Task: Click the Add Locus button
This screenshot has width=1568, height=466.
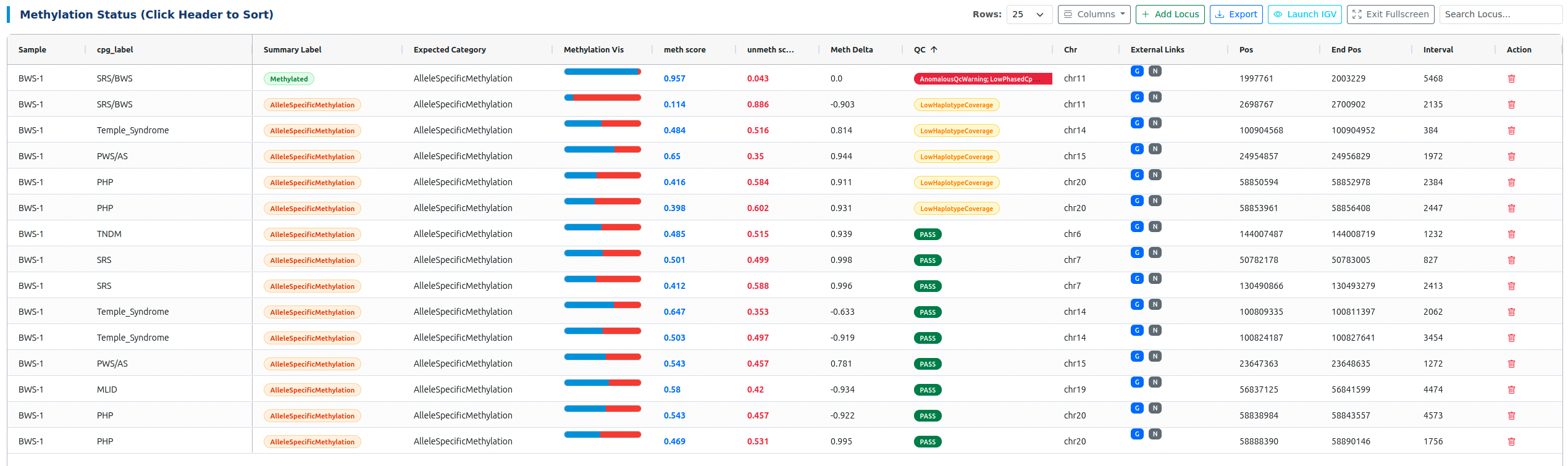Action: coord(1170,14)
